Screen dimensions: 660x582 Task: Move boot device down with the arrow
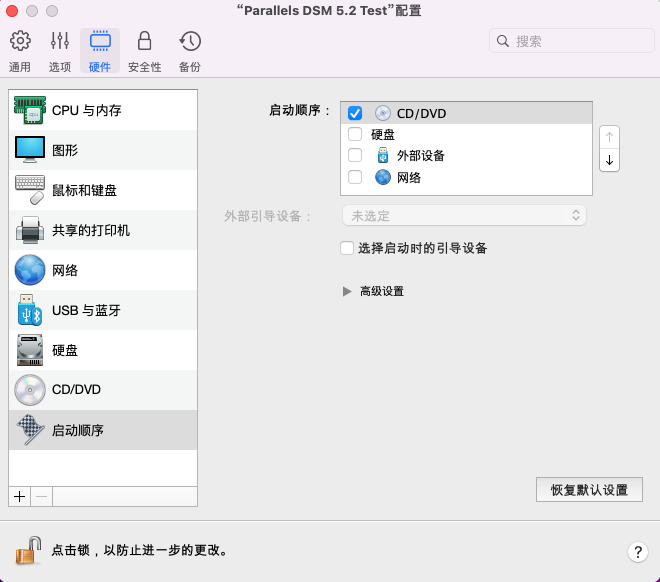click(609, 160)
